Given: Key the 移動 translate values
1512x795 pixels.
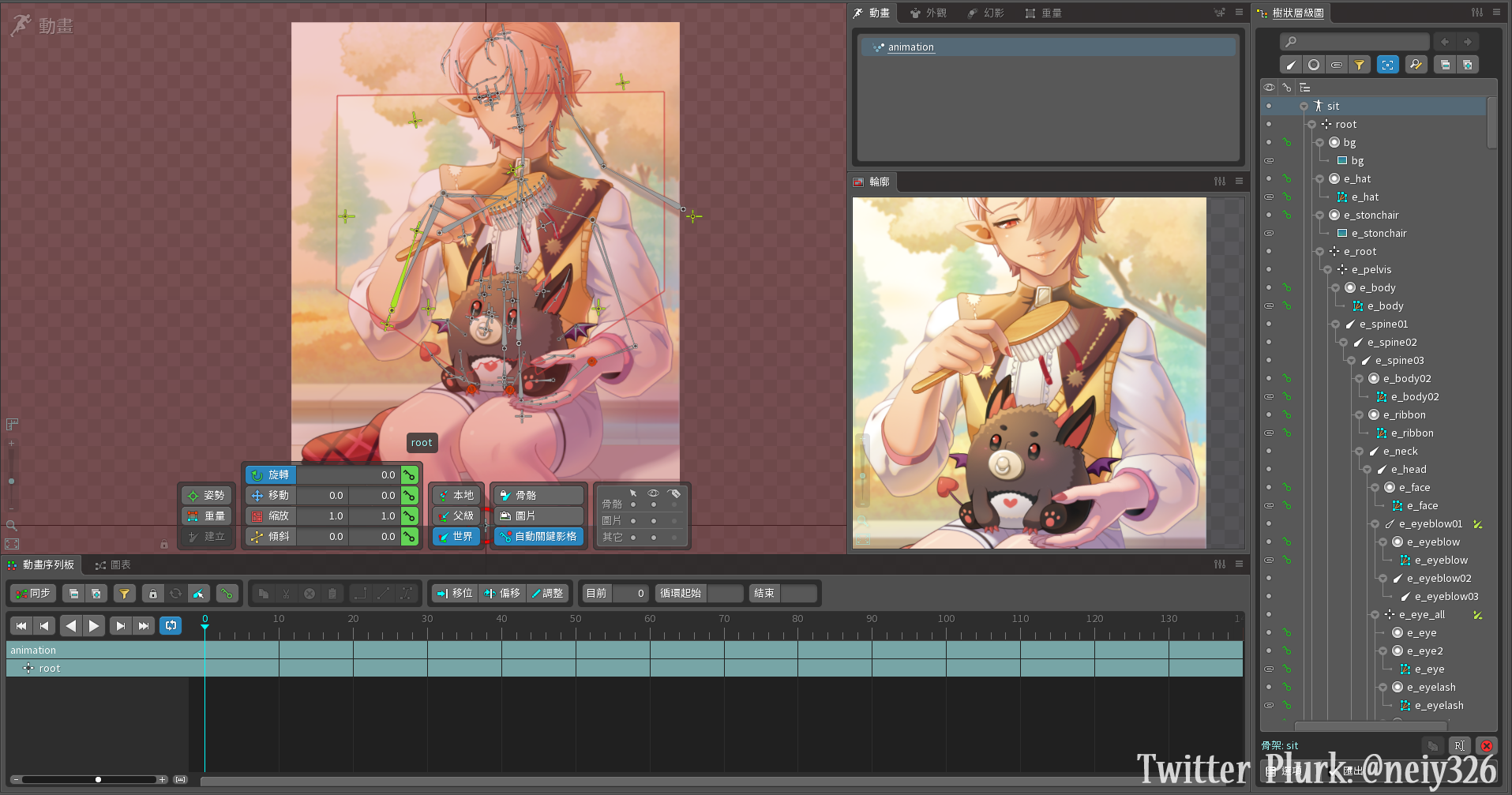Looking at the screenshot, I should point(409,495).
